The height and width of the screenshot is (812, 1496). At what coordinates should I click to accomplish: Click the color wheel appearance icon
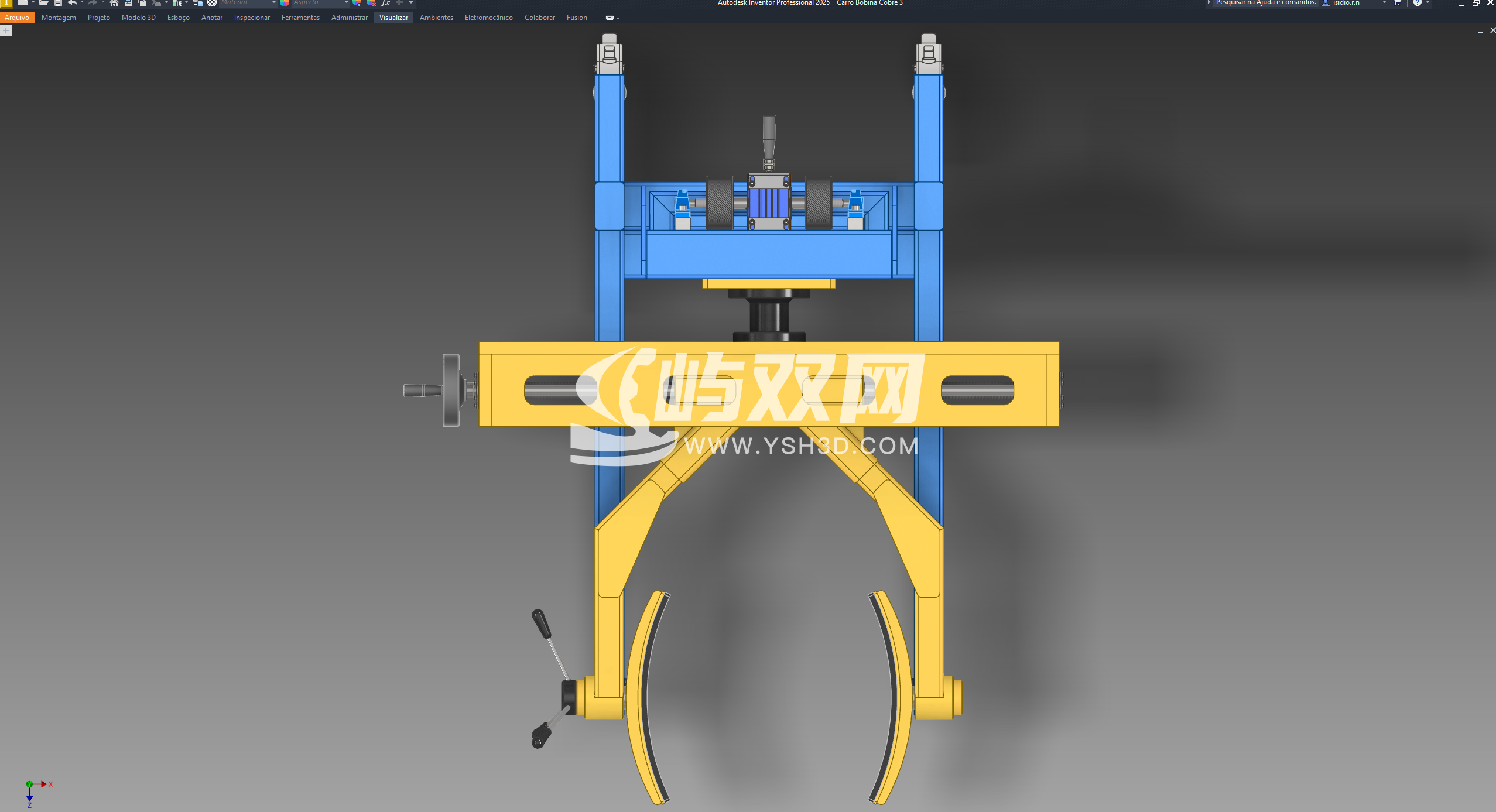(x=285, y=3)
